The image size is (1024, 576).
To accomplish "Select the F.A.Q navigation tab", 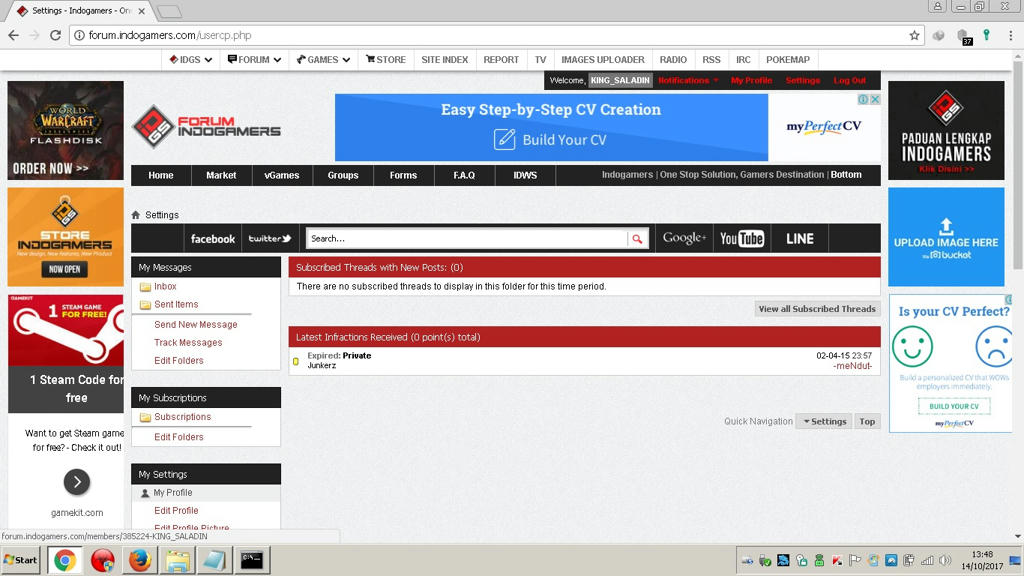I will [x=464, y=175].
